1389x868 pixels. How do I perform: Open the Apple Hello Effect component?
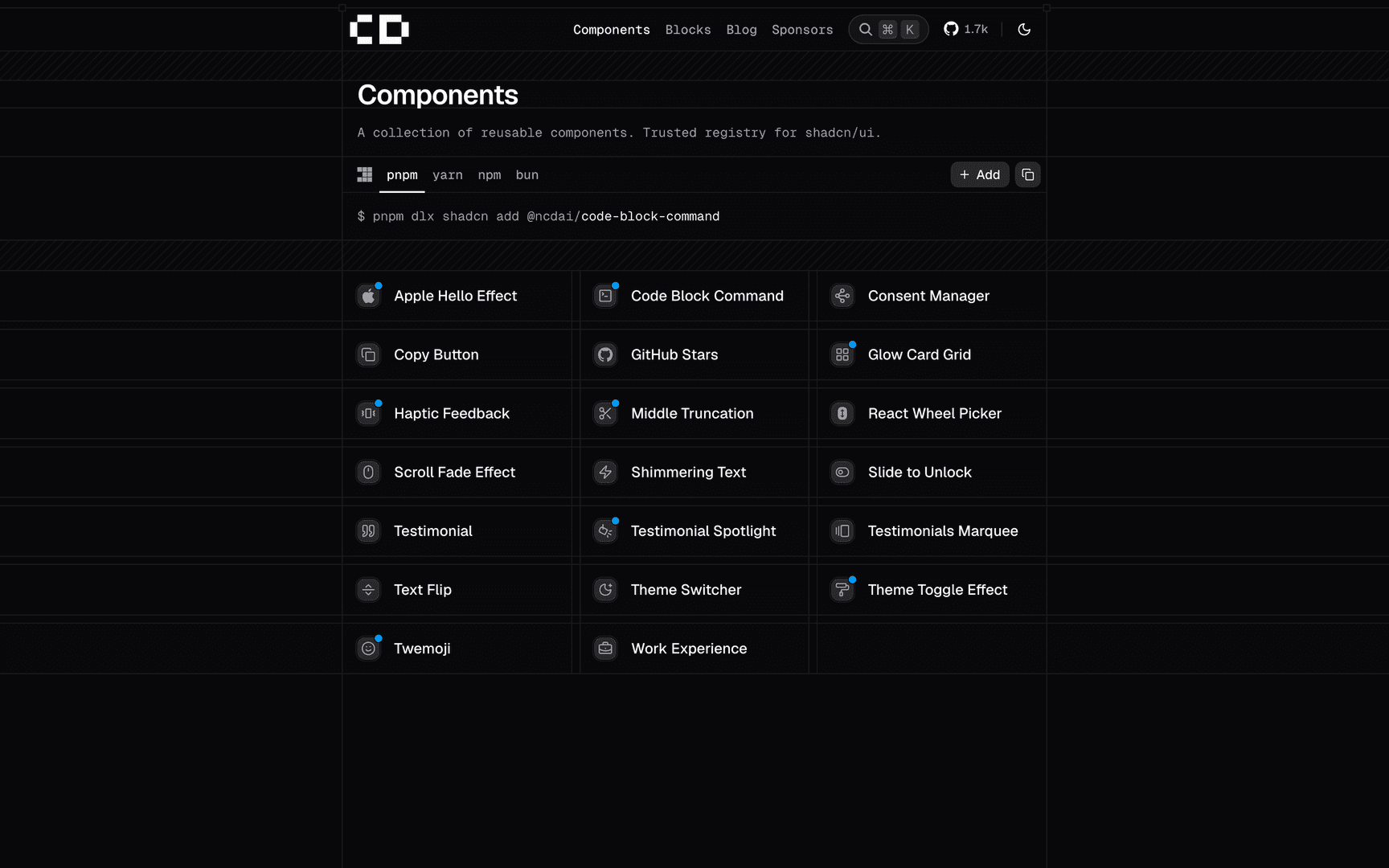pos(457,296)
